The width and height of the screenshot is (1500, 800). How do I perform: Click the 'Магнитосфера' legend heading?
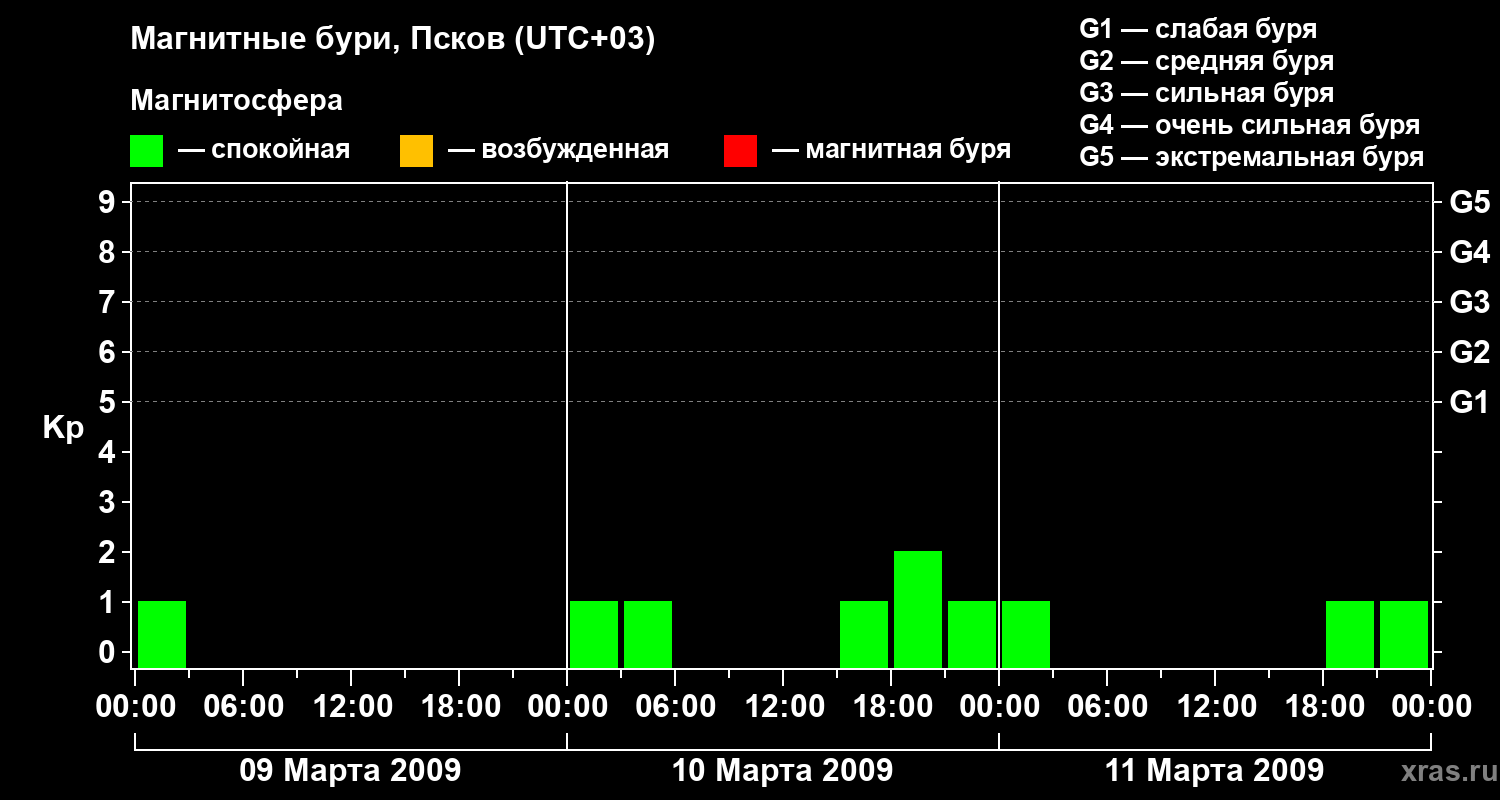pos(236,101)
